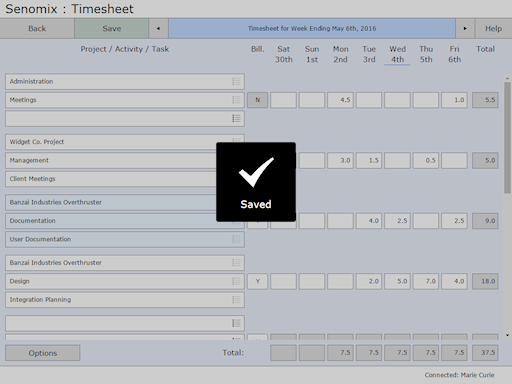
Task: Open list picker icon for Meetings row
Action: 236,100
